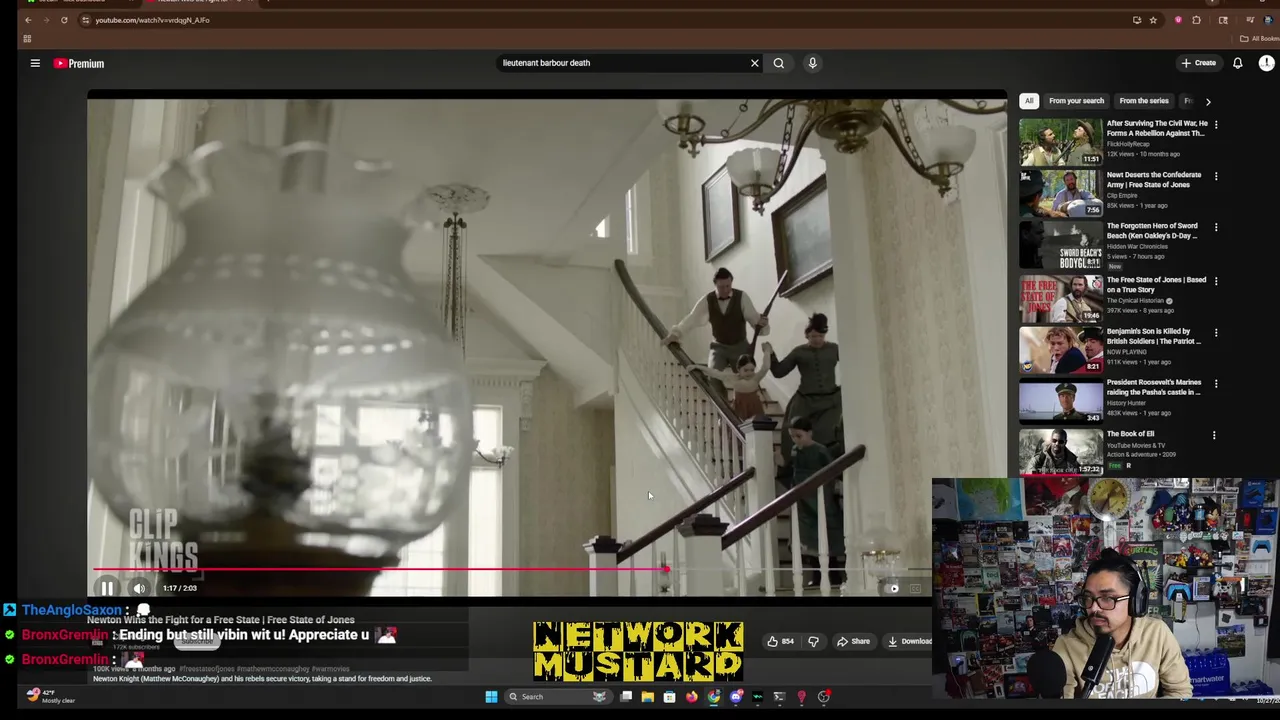
Task: Open After Surviving The Civil War thumbnail
Action: tap(1061, 142)
